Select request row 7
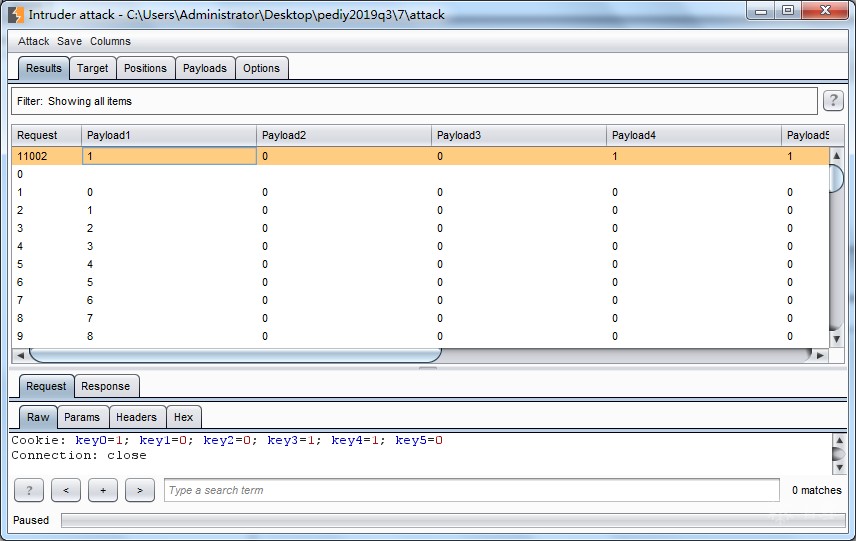Viewport: 856px width, 541px height. 420,300
